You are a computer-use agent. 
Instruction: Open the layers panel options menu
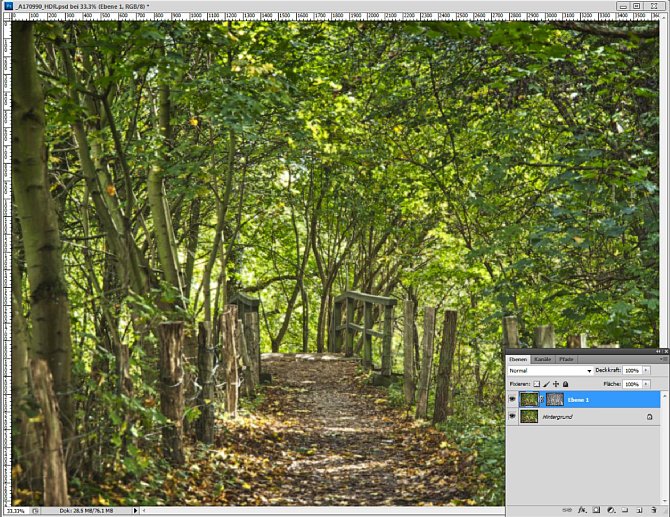click(665, 359)
